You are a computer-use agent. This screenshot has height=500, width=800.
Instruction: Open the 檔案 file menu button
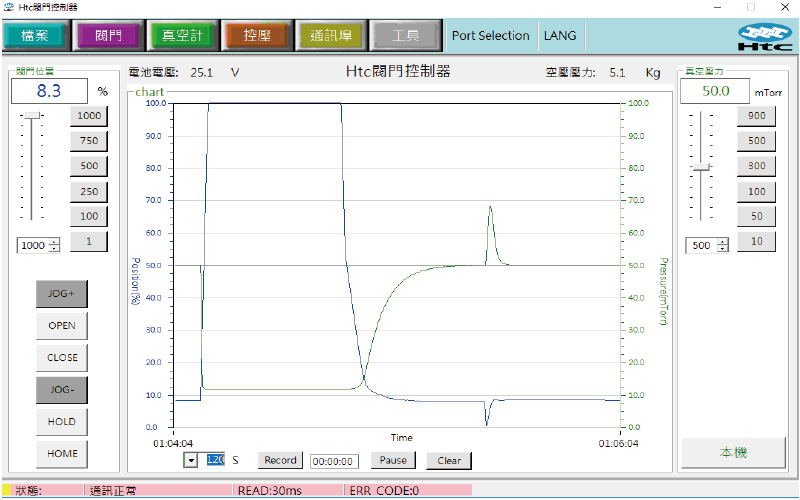pos(35,35)
